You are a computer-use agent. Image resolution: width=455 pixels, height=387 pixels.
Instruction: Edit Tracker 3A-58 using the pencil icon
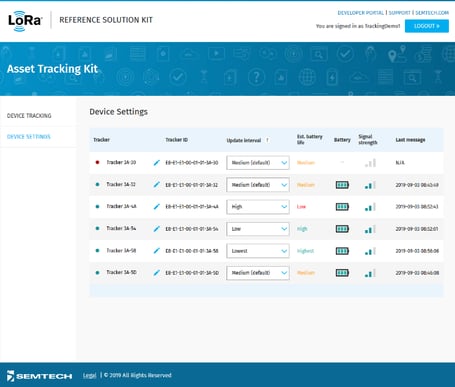[156, 251]
